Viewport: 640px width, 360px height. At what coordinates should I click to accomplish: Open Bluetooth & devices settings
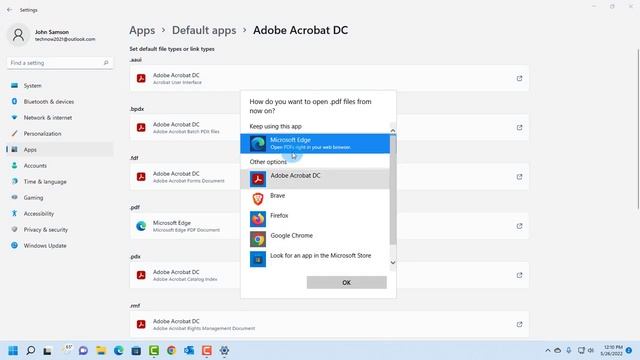click(60, 102)
